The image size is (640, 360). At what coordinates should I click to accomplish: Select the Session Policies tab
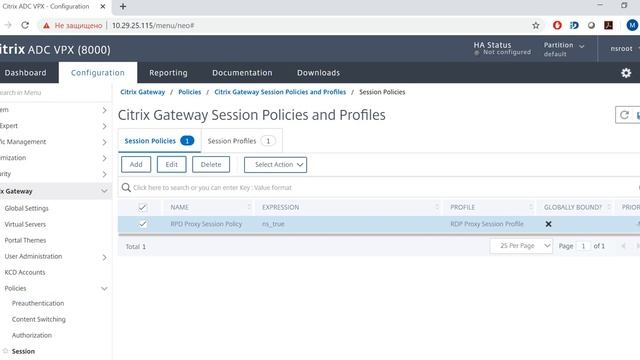159,141
